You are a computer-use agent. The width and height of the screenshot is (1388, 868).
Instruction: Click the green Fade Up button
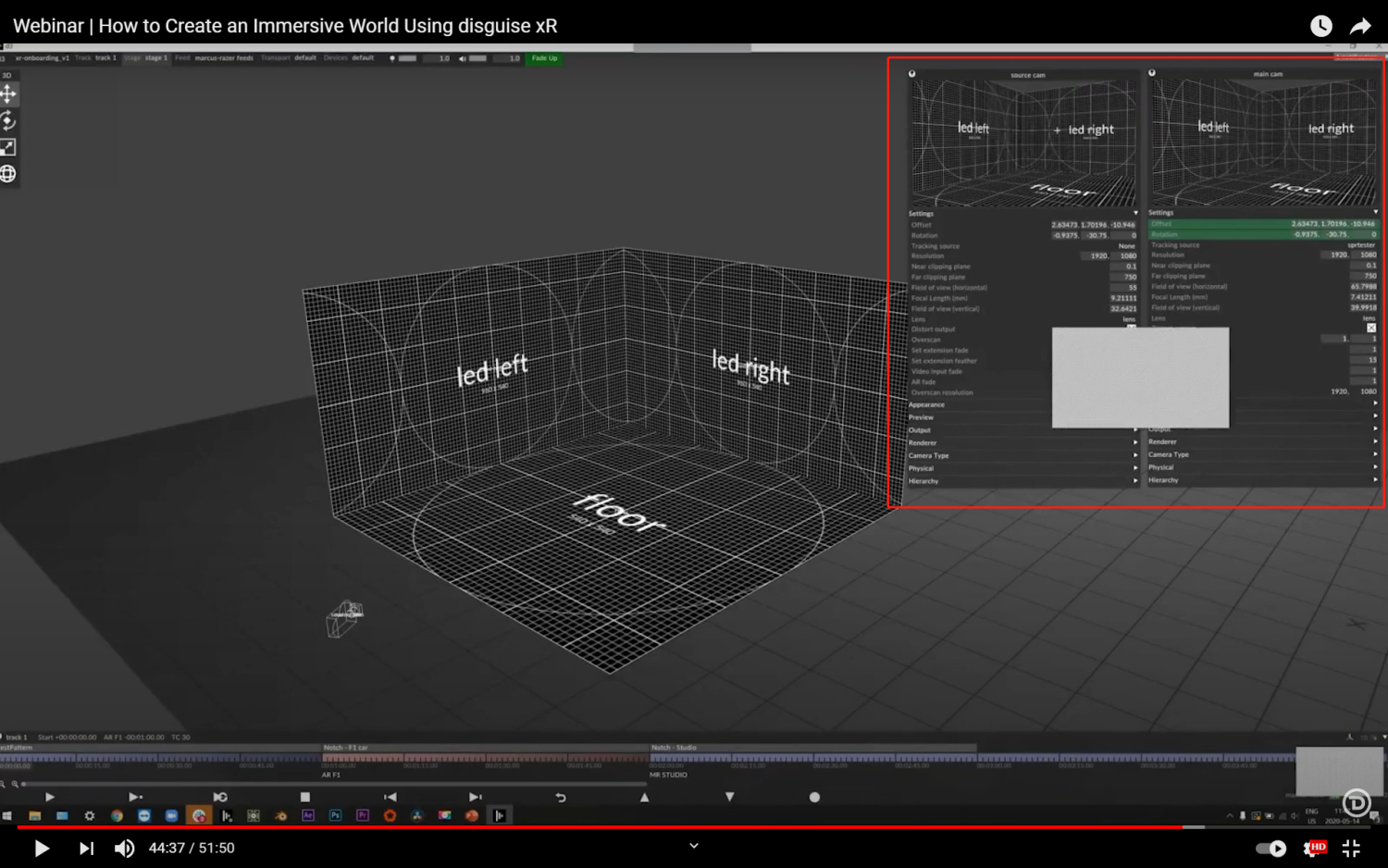544,58
